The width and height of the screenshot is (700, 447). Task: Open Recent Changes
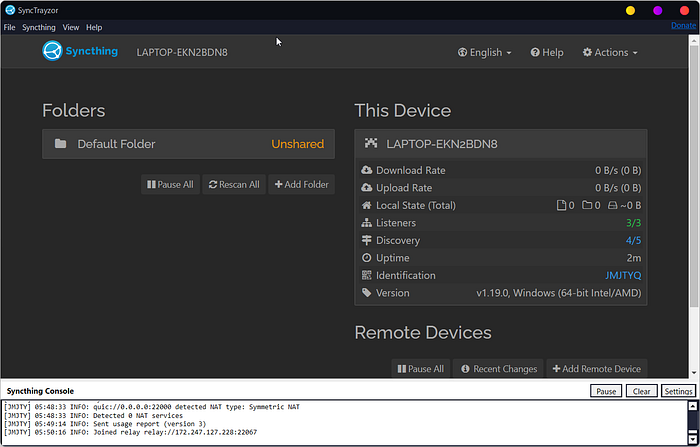pos(498,368)
